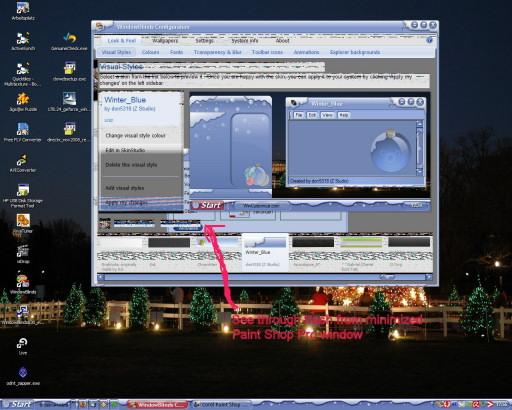Viewport: 512px width, 410px height.
Task: Run the GenuineCheck.exe desktop file
Action: [69, 41]
